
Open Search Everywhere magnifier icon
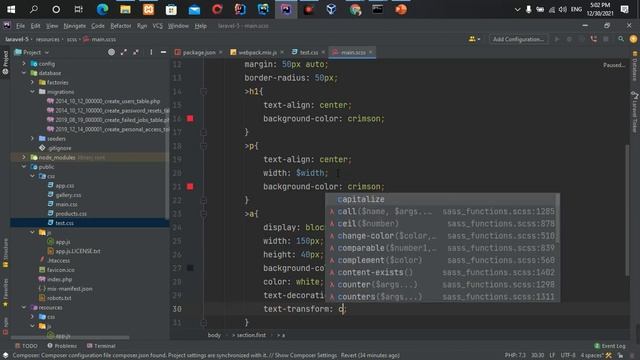point(621,39)
